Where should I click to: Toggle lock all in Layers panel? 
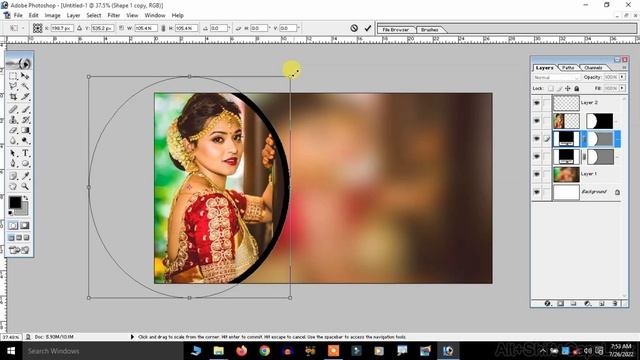pos(576,88)
